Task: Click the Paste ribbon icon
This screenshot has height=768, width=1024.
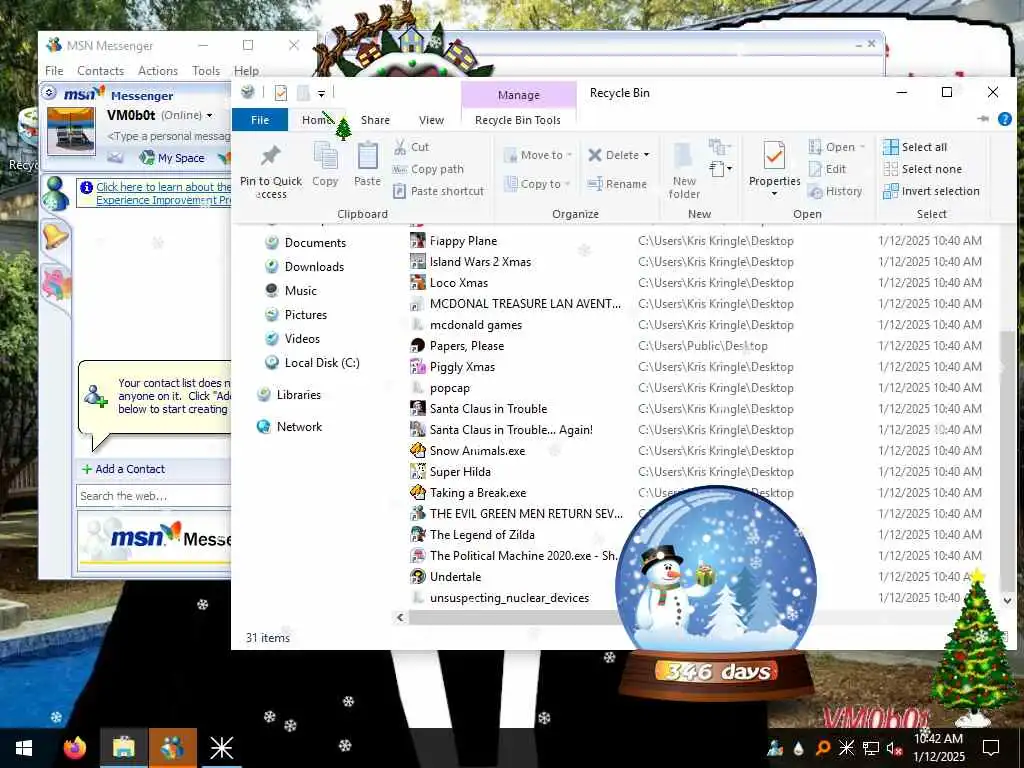Action: pos(367,157)
